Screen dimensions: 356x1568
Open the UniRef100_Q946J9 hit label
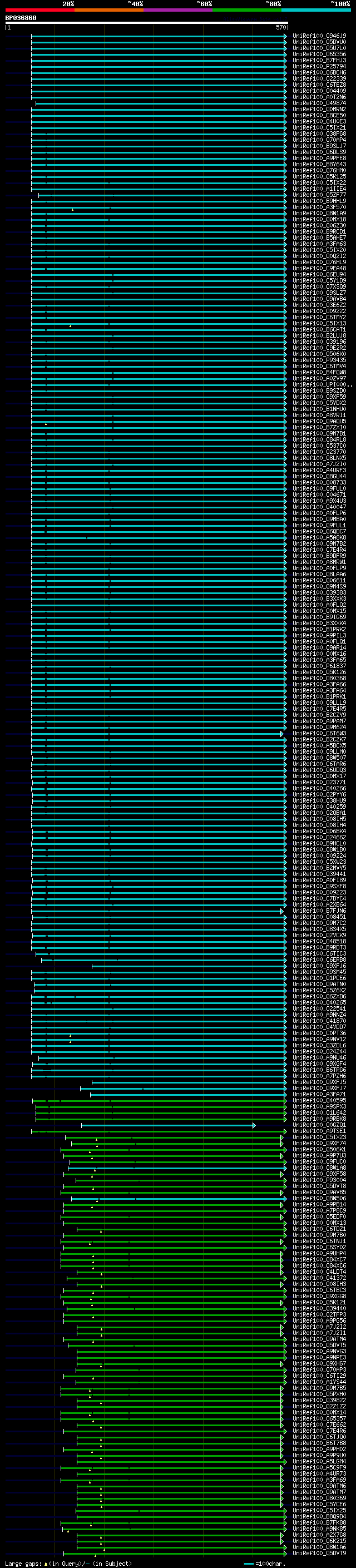pos(319,36)
